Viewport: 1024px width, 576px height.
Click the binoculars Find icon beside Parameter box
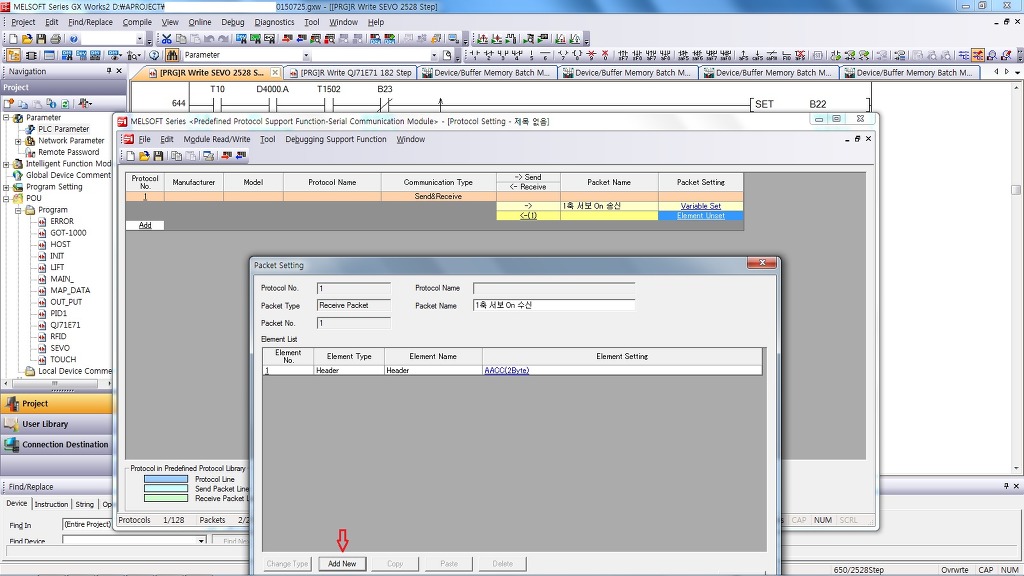point(172,55)
